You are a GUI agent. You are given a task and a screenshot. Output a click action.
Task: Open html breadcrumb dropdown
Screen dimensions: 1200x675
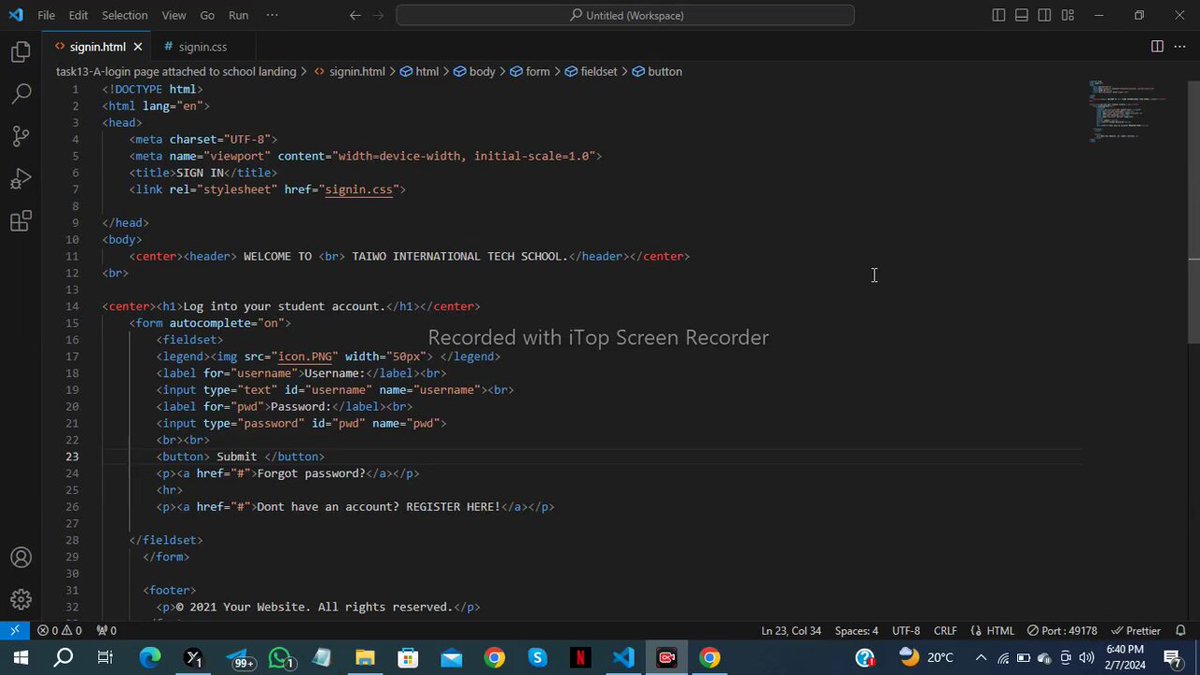tap(419, 72)
